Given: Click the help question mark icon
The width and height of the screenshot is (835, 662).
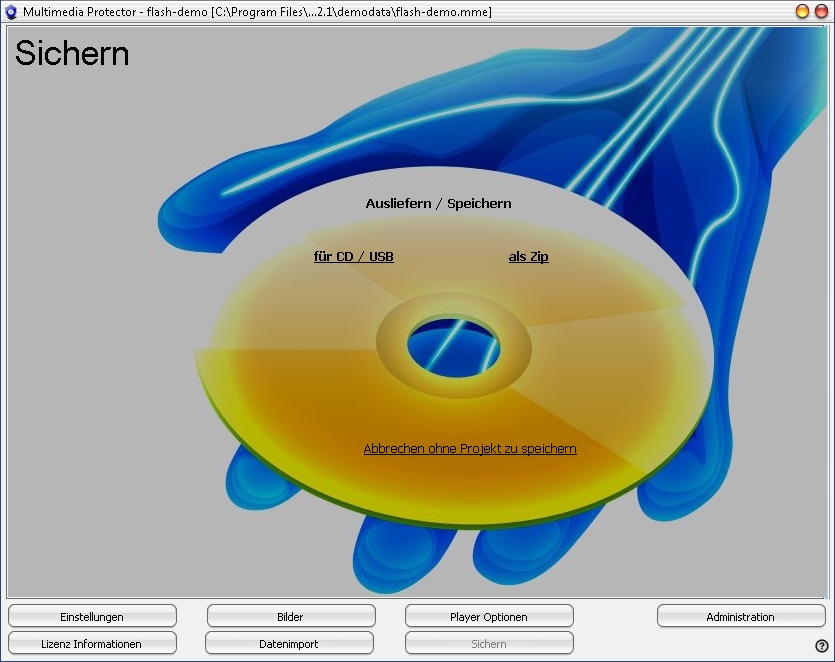Looking at the screenshot, I should click(x=822, y=646).
